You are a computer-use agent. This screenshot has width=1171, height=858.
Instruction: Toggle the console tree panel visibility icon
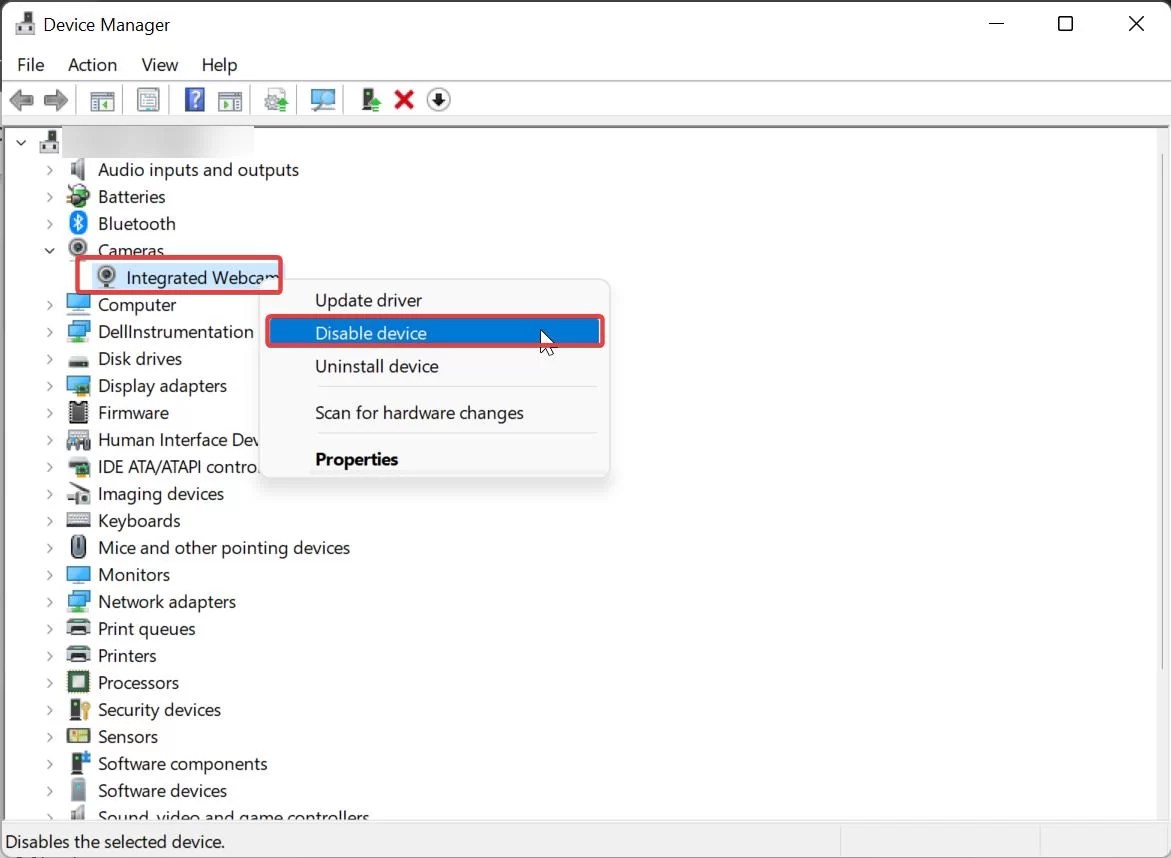(101, 99)
